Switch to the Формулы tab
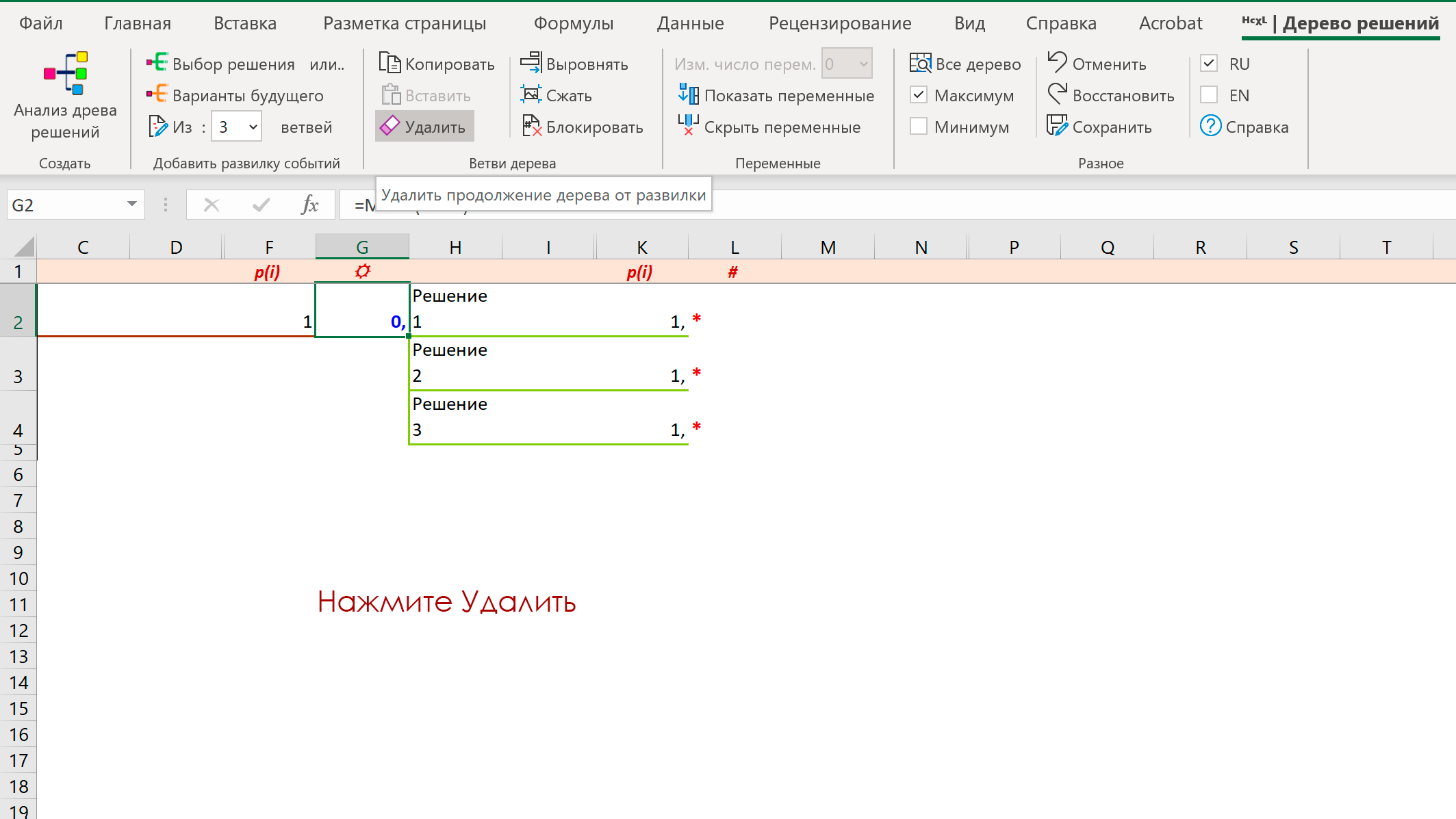The width and height of the screenshot is (1456, 819). point(574,23)
